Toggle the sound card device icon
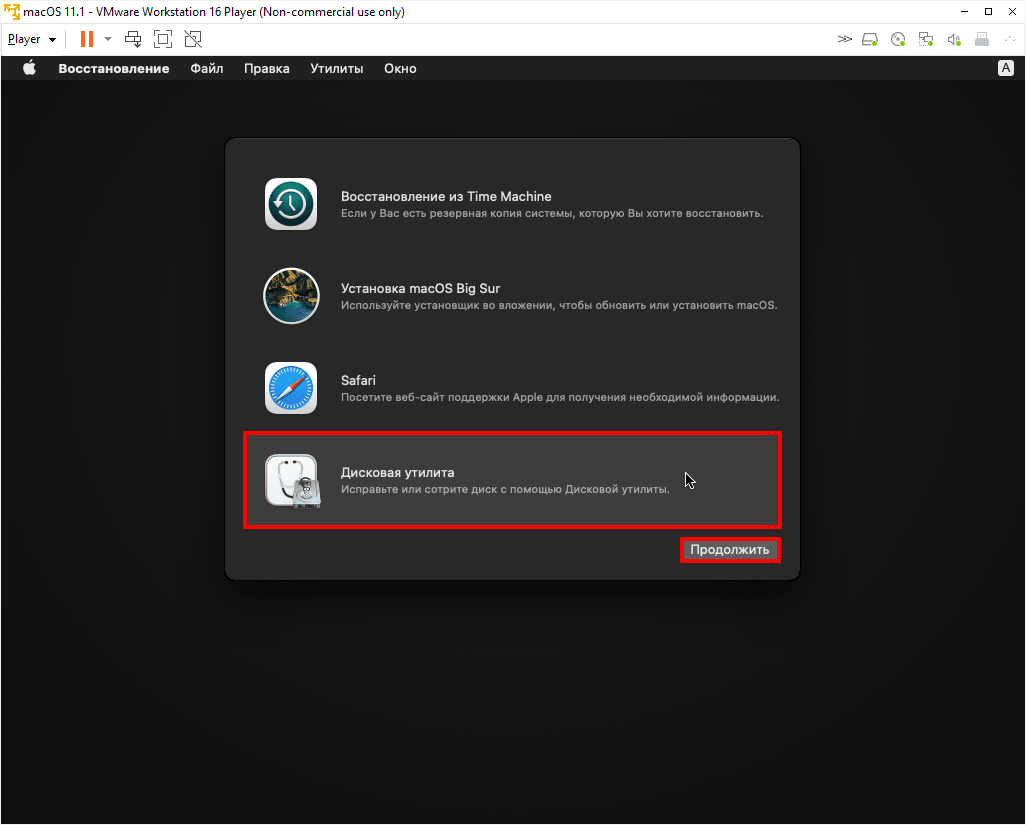This screenshot has width=1026, height=825. [954, 40]
